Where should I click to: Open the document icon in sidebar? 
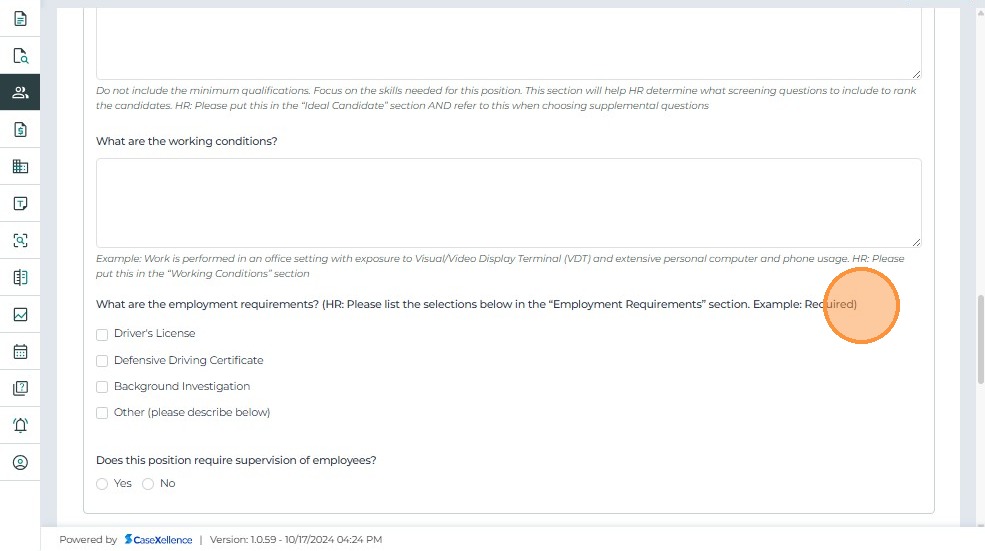[x=20, y=19]
